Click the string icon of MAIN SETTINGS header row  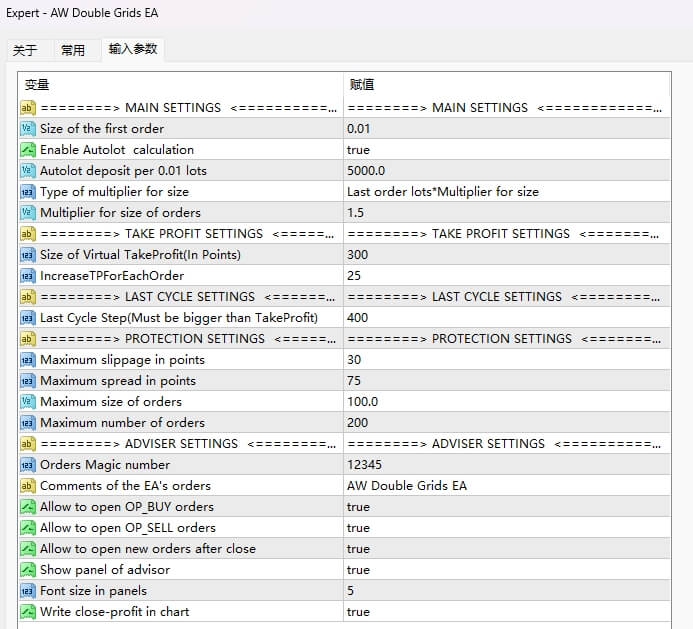pos(28,108)
